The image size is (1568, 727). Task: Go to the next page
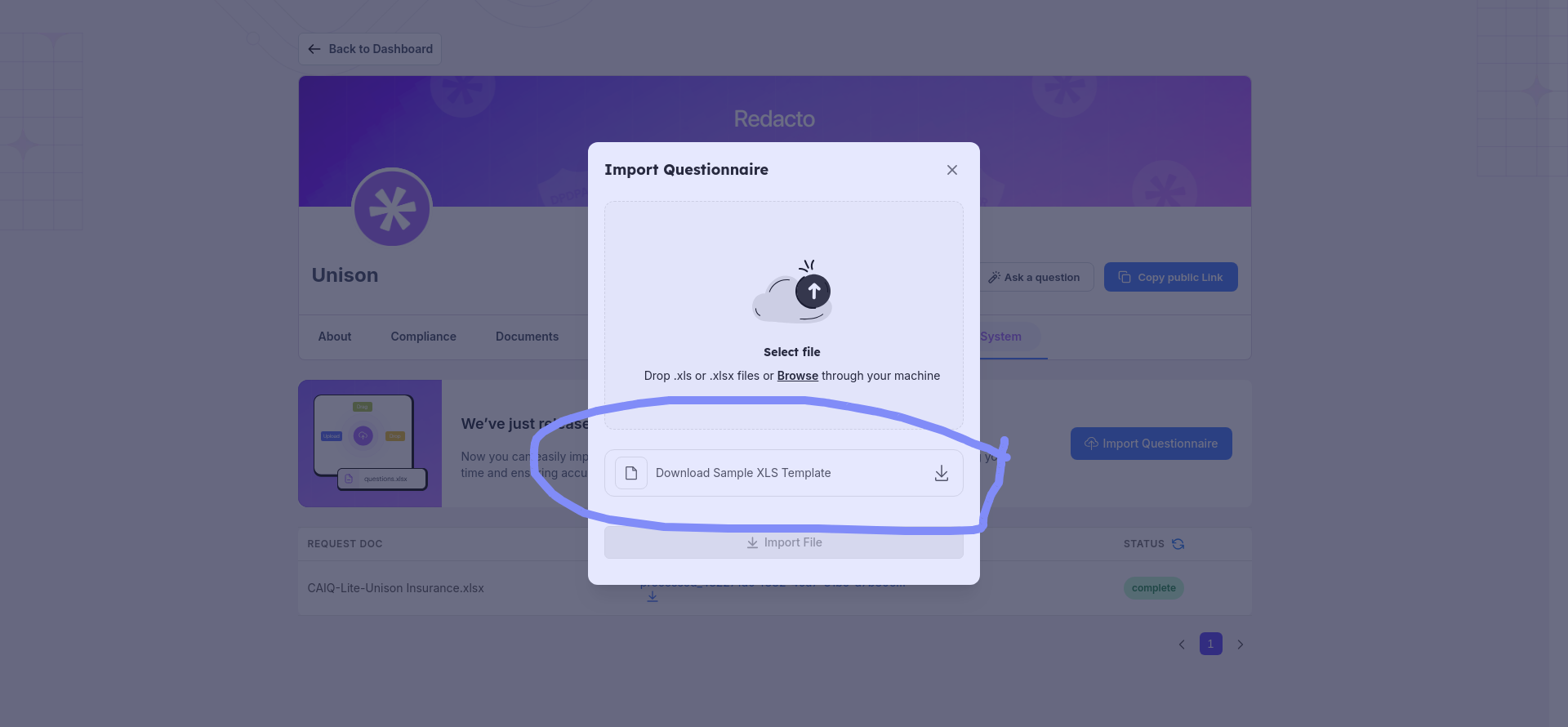(x=1241, y=644)
